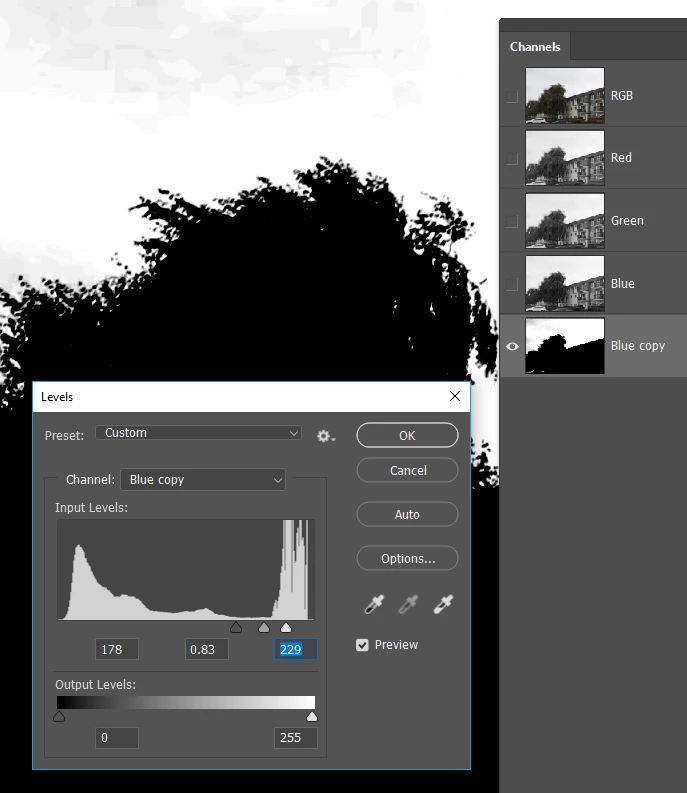Edit the midtone gamma value 0.83
This screenshot has width=687, height=793.
(206, 649)
